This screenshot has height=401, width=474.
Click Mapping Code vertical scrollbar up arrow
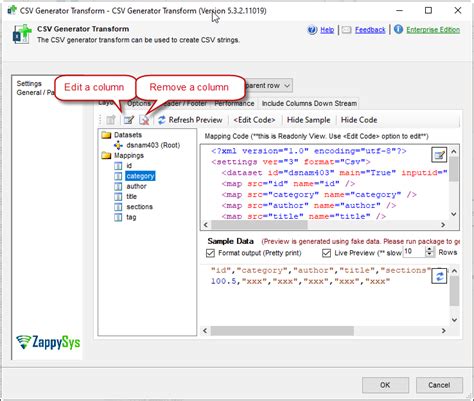pos(453,152)
